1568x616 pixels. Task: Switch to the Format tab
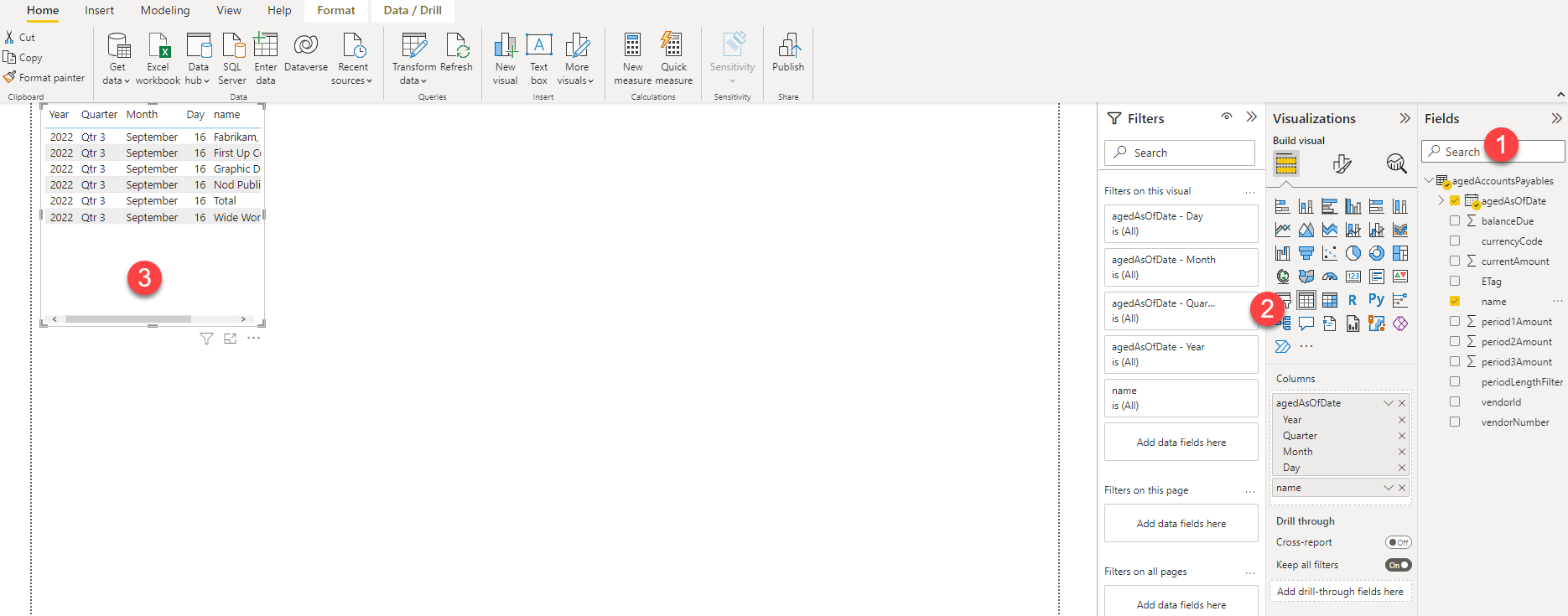coord(336,10)
